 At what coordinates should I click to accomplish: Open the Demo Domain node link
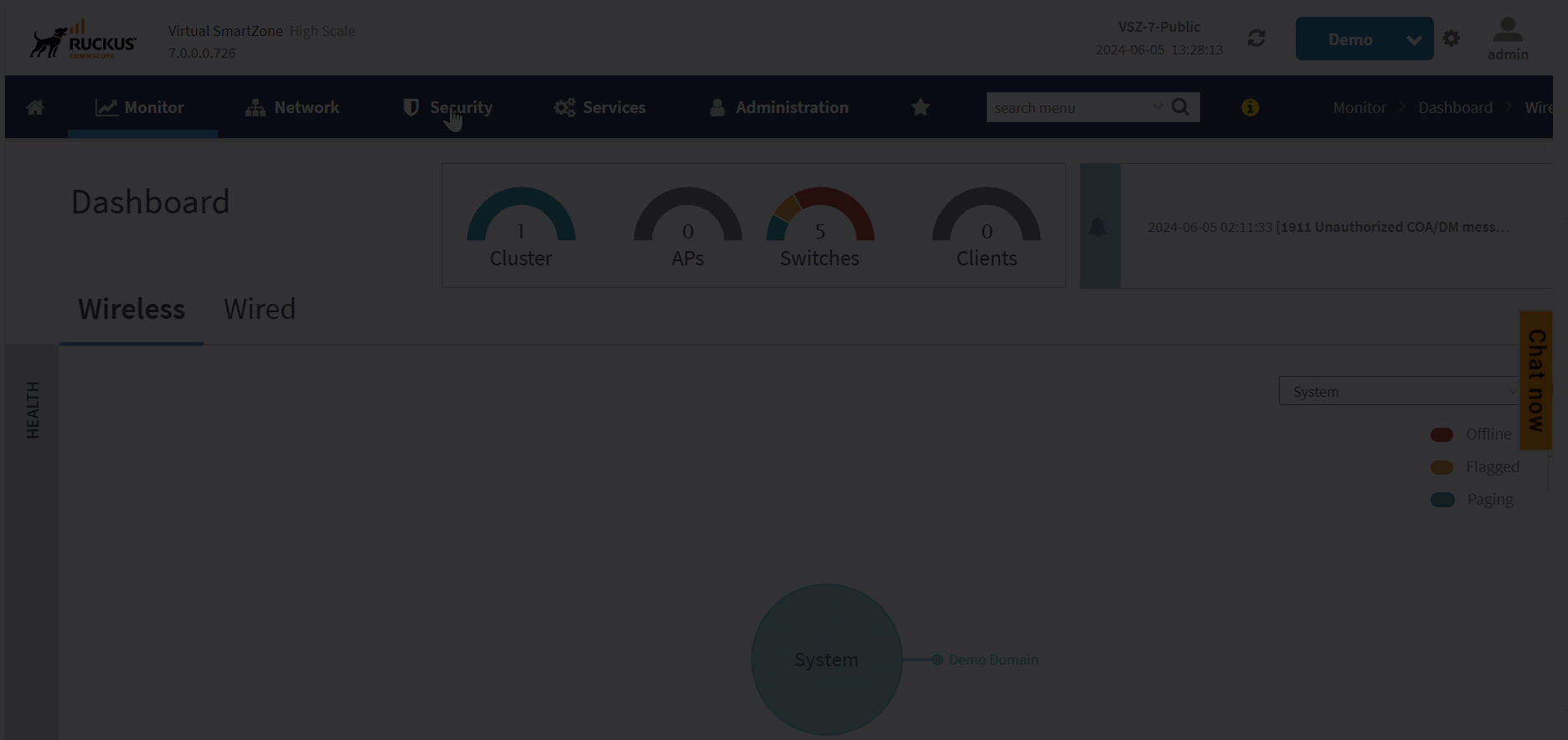coord(993,660)
